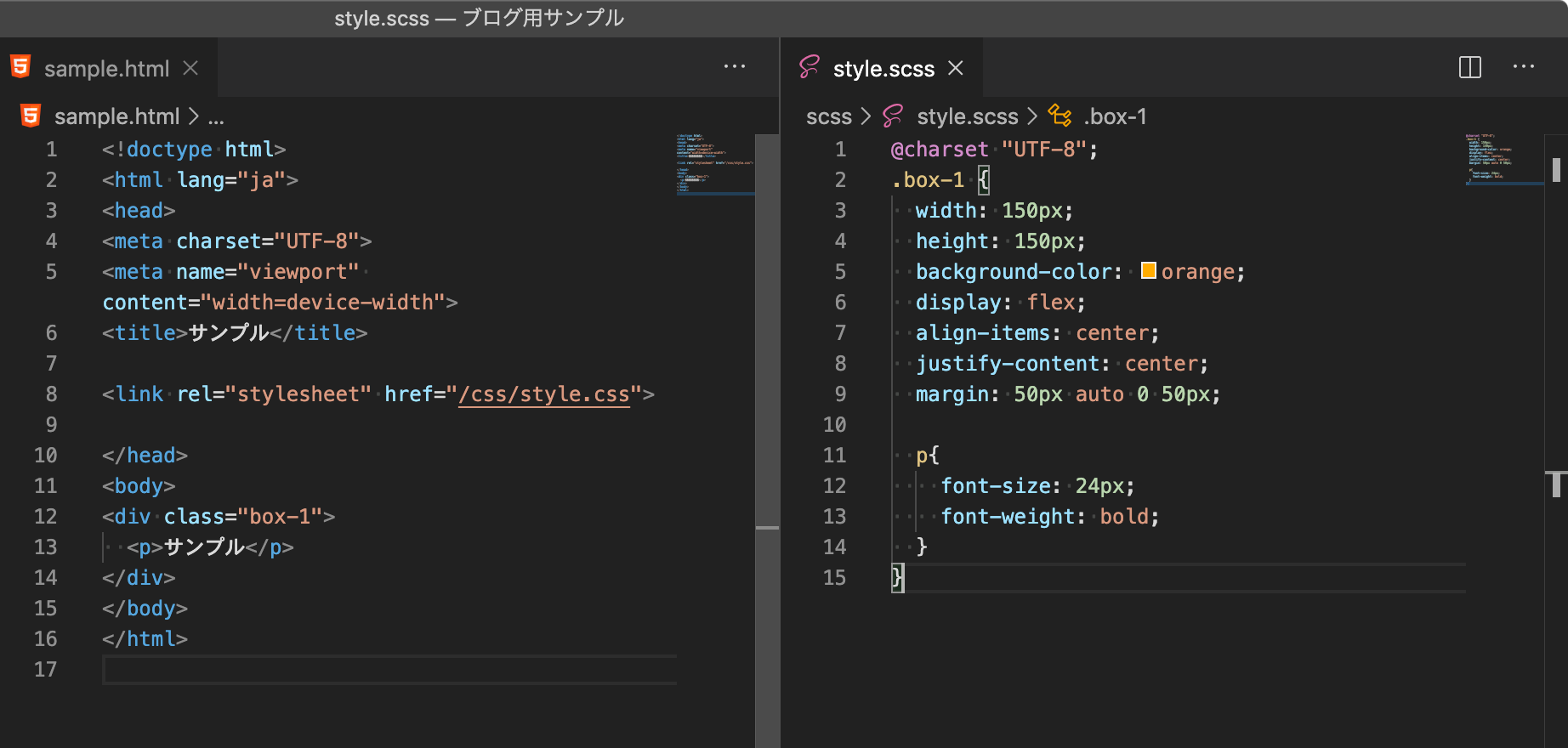Click line number 8 in sample.html

(x=52, y=394)
